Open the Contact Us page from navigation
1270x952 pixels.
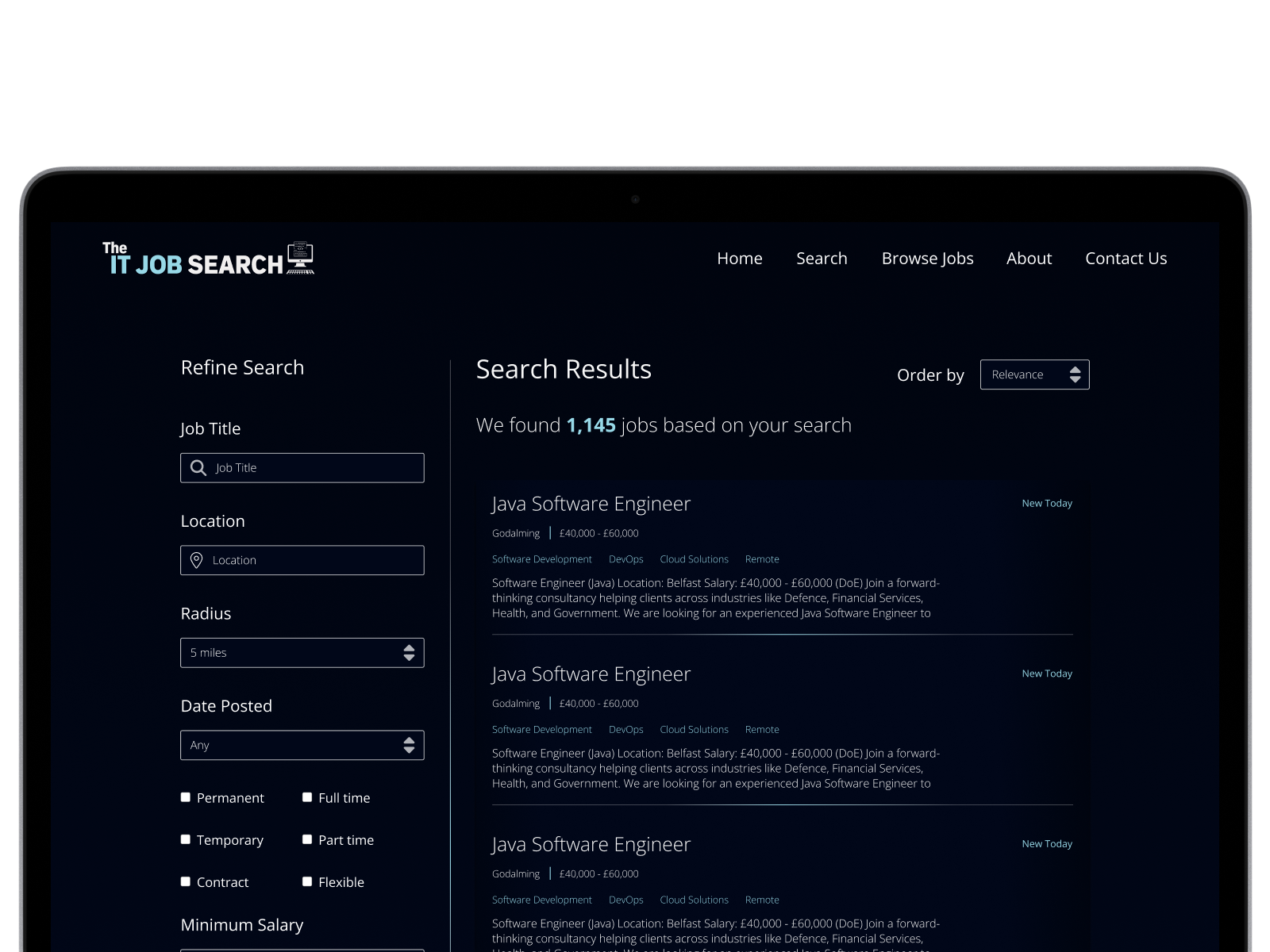coord(1126,258)
